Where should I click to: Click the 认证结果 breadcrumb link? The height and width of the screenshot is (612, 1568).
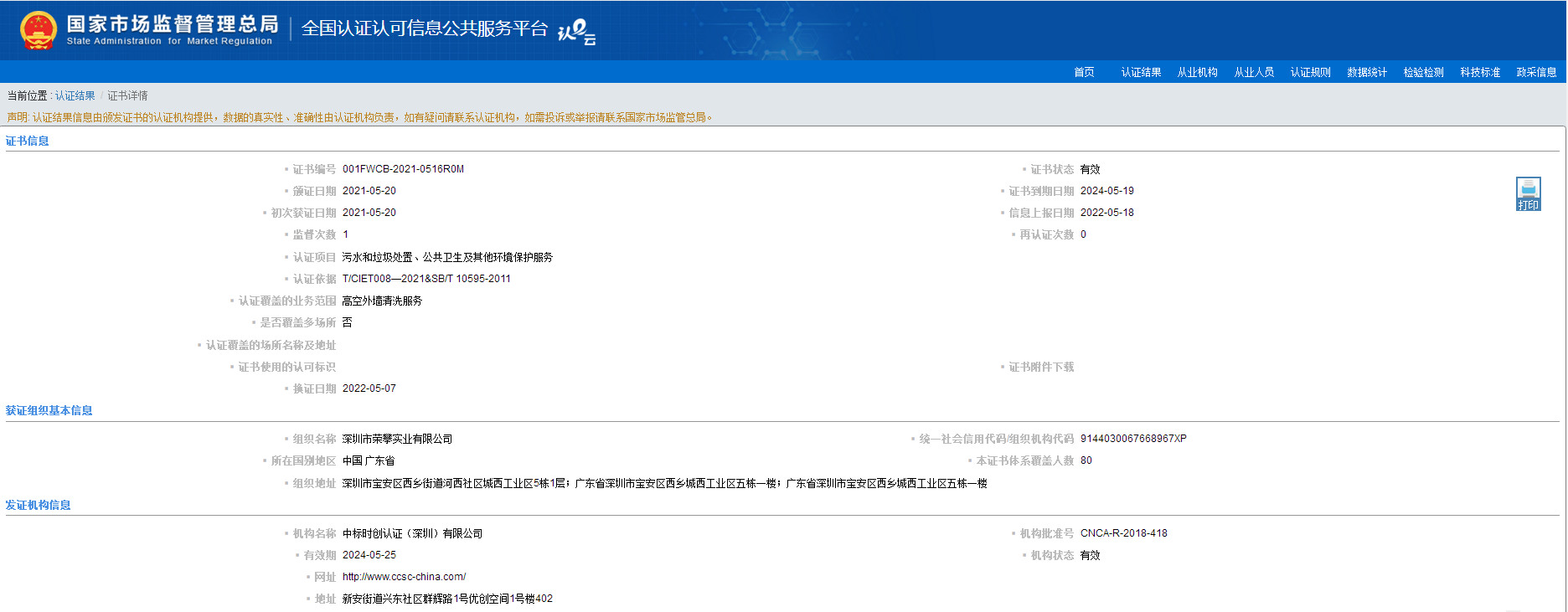[x=75, y=95]
